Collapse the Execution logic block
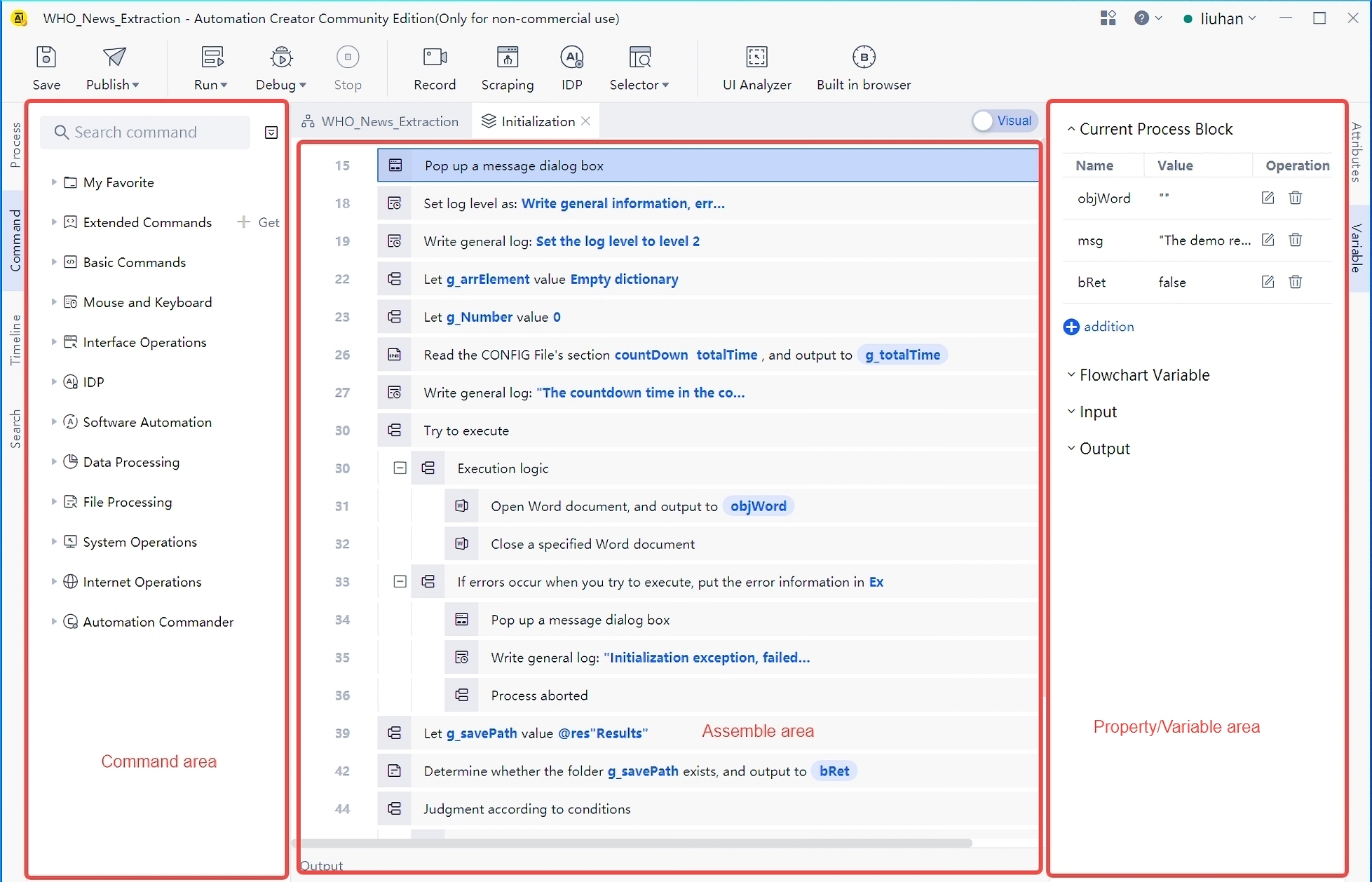The image size is (1372, 882). 400,468
